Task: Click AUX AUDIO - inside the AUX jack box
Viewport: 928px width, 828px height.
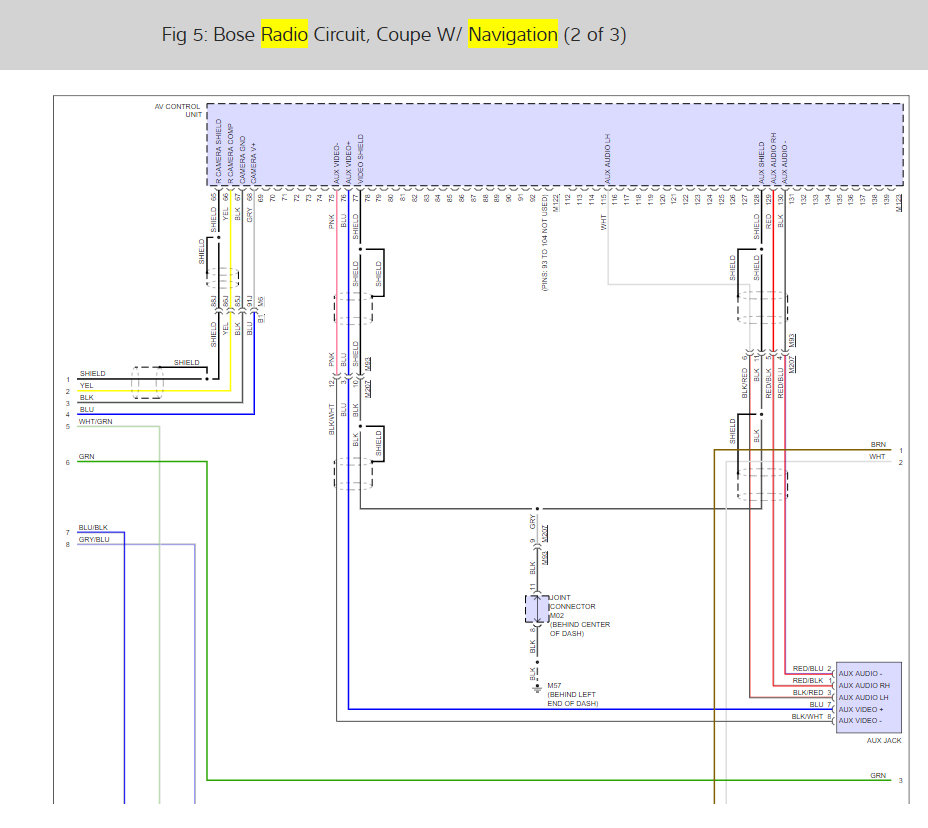Action: (x=860, y=674)
